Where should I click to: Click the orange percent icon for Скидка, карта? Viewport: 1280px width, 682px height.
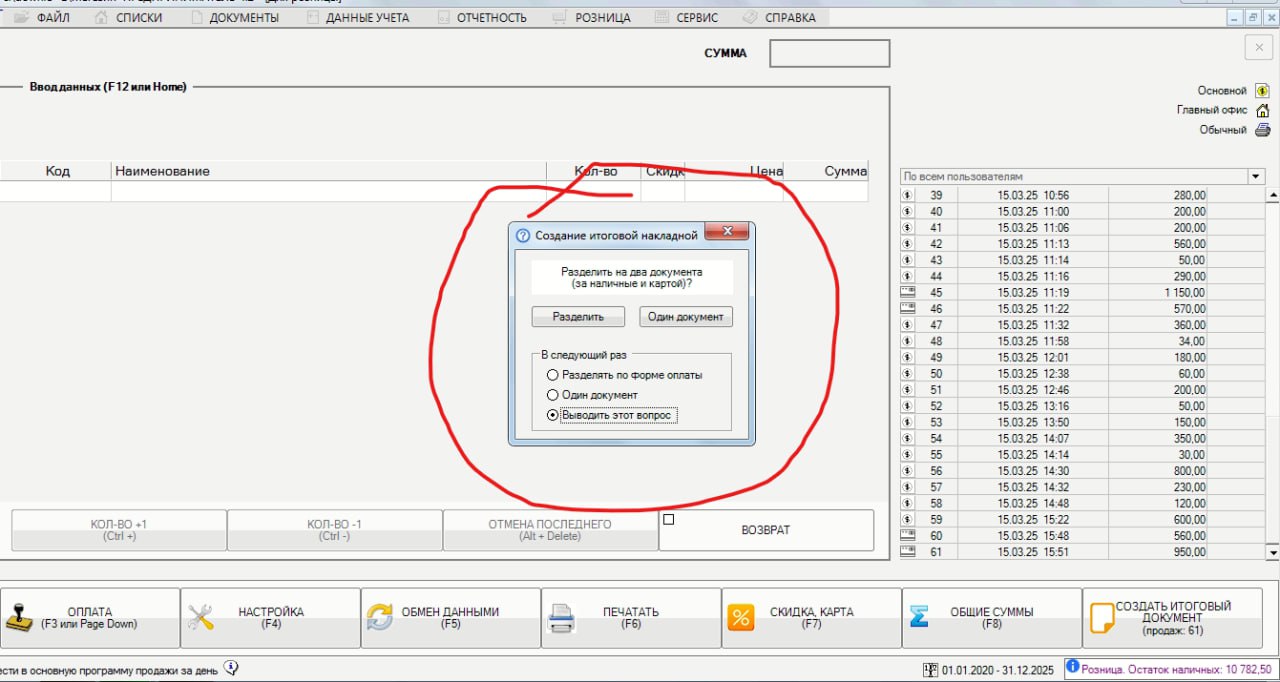tap(740, 617)
